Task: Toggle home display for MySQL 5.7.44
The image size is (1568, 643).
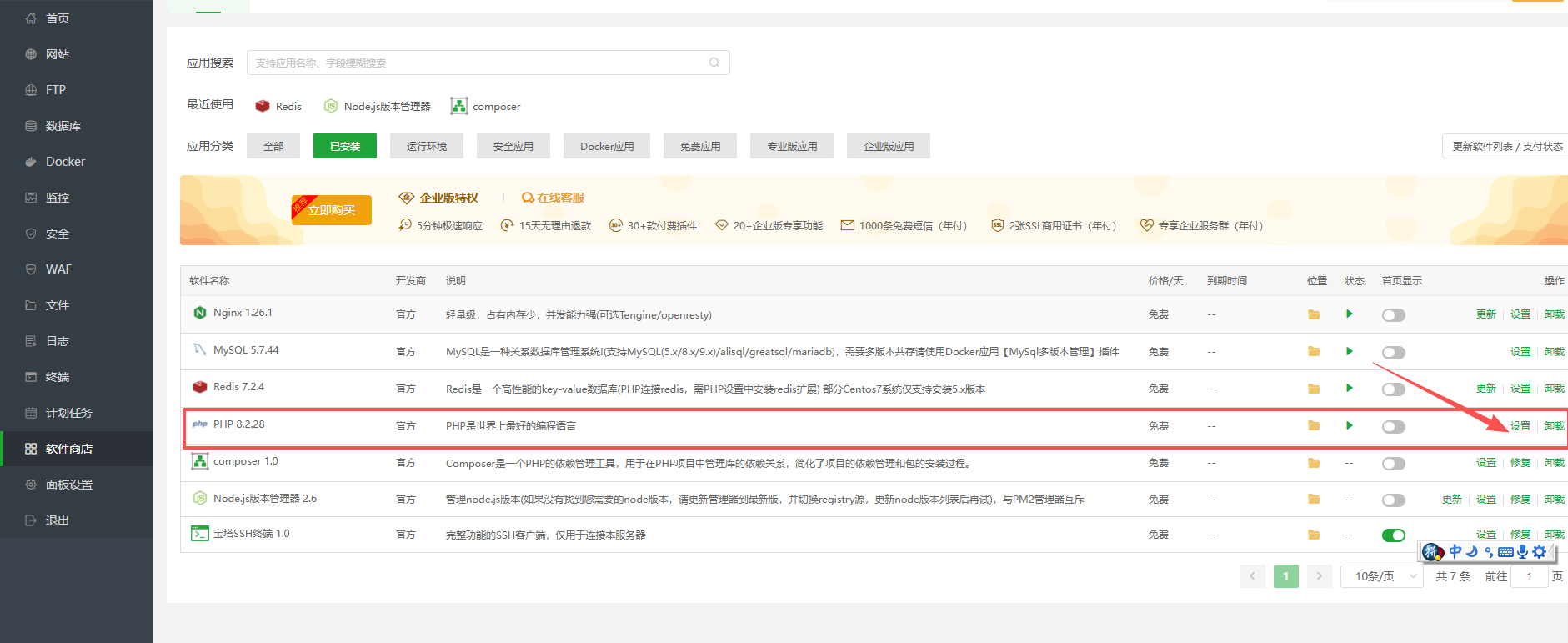Action: coord(1394,353)
